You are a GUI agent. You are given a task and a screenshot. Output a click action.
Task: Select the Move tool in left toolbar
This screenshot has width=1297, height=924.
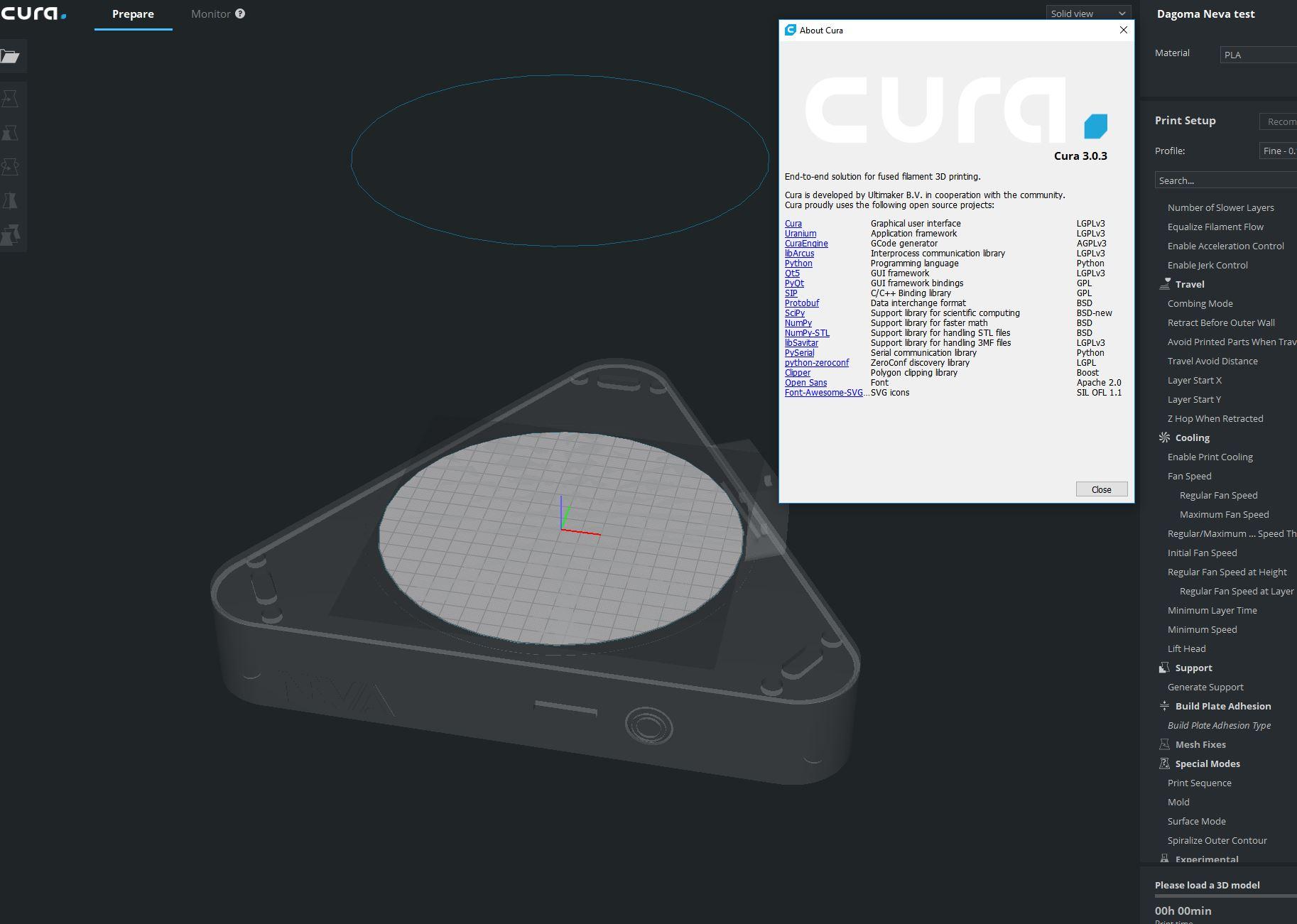pyautogui.click(x=10, y=98)
